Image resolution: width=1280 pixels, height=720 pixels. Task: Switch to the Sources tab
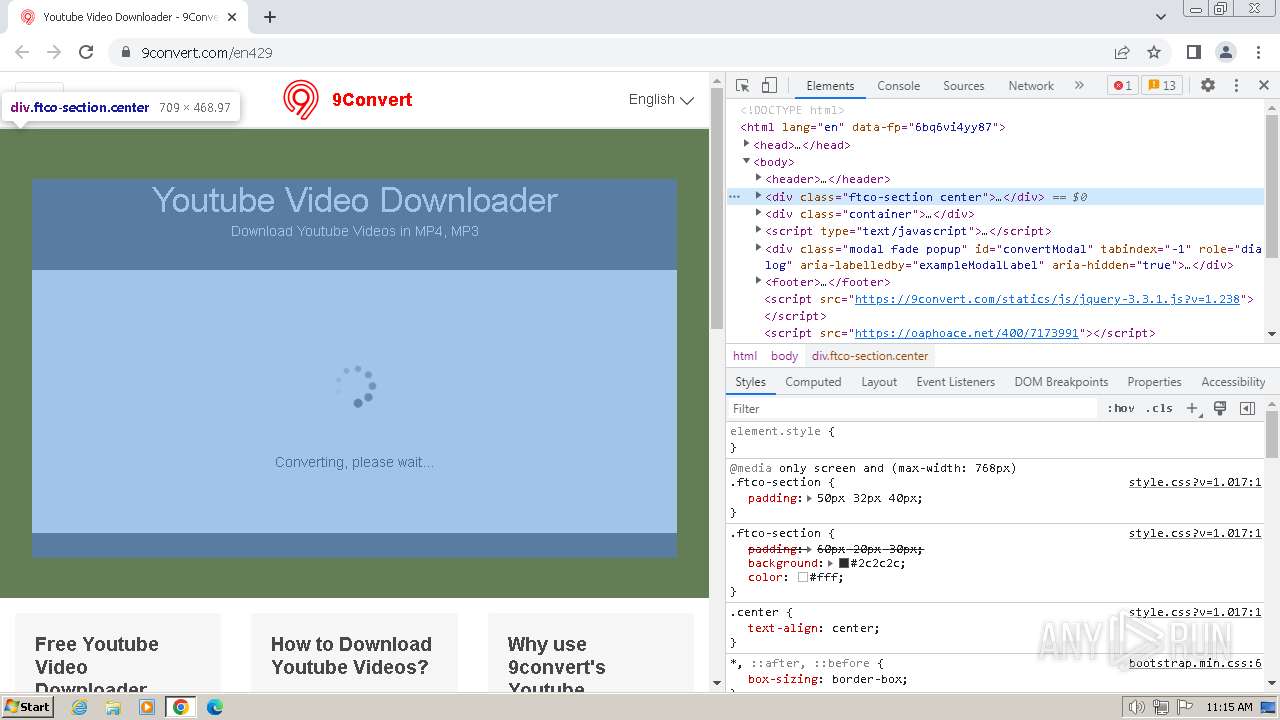[964, 86]
